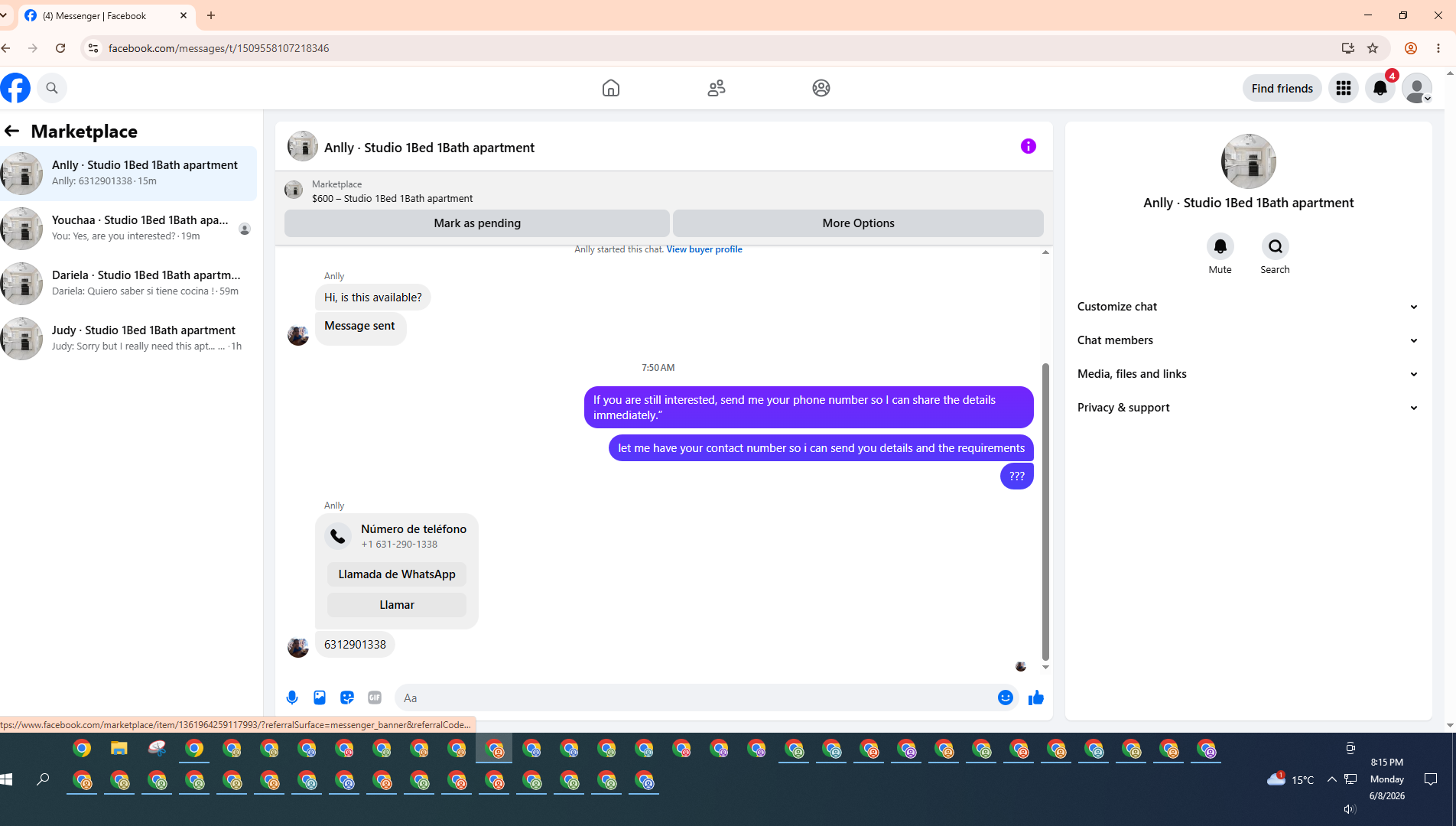Screen dimensions: 1456x826
Task: Open the notifications bell with badge 4
Action: click(1380, 88)
